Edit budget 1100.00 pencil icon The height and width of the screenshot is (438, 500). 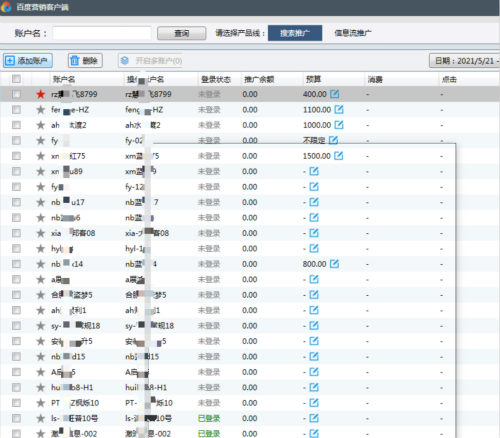[339, 109]
